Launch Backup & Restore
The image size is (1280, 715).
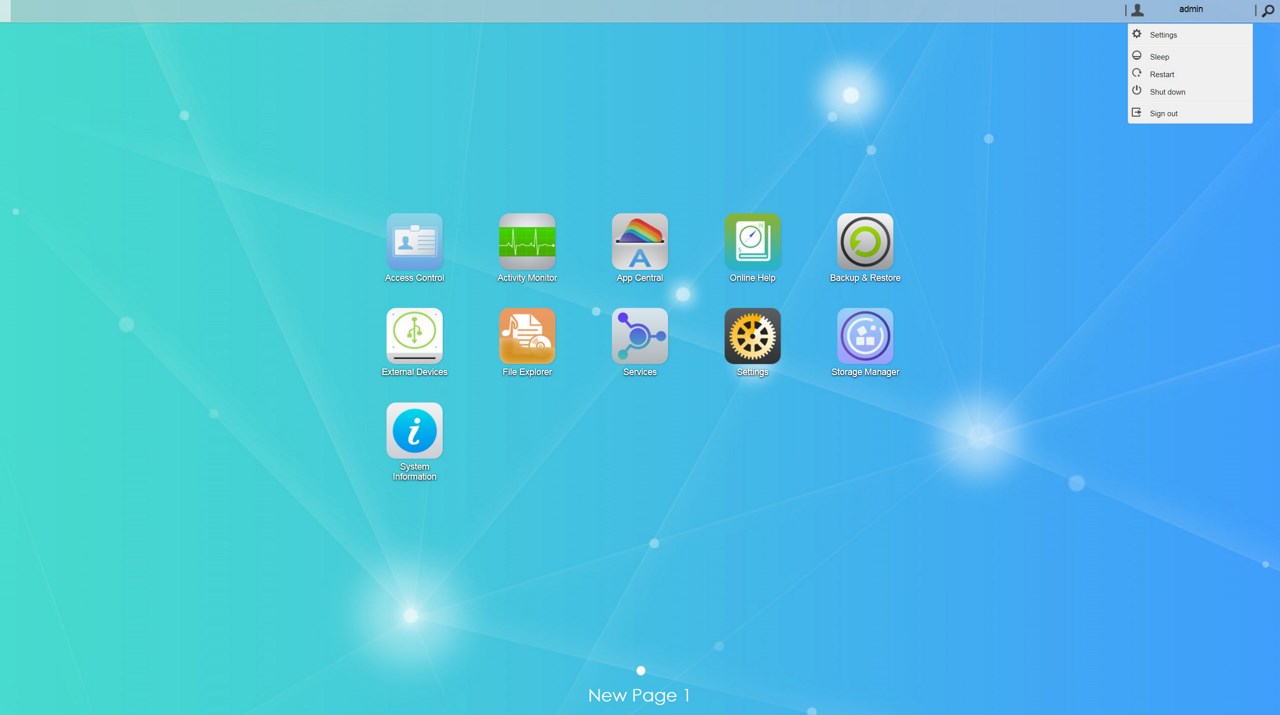pos(865,242)
